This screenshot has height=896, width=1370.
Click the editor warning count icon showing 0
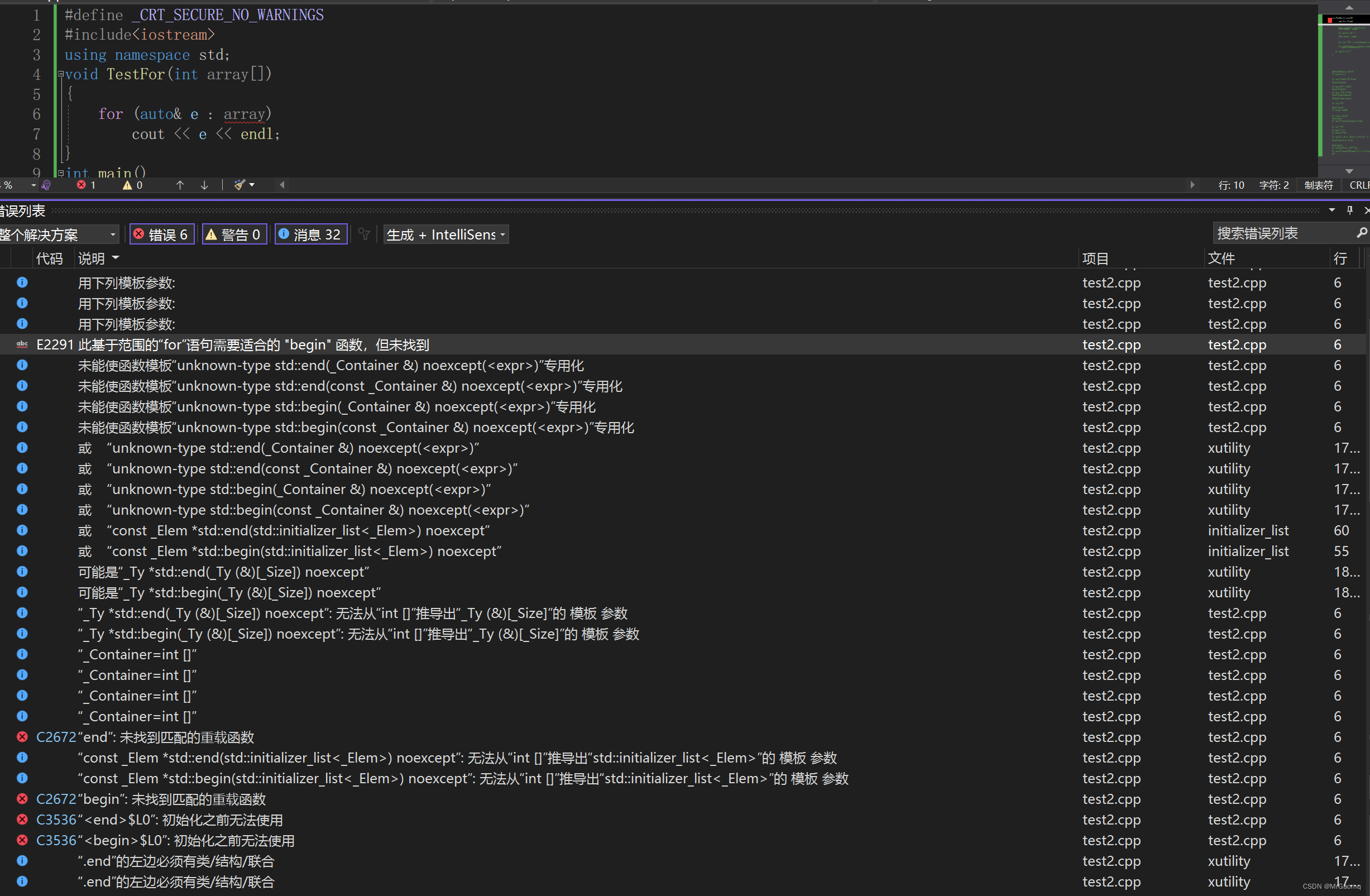[x=127, y=185]
